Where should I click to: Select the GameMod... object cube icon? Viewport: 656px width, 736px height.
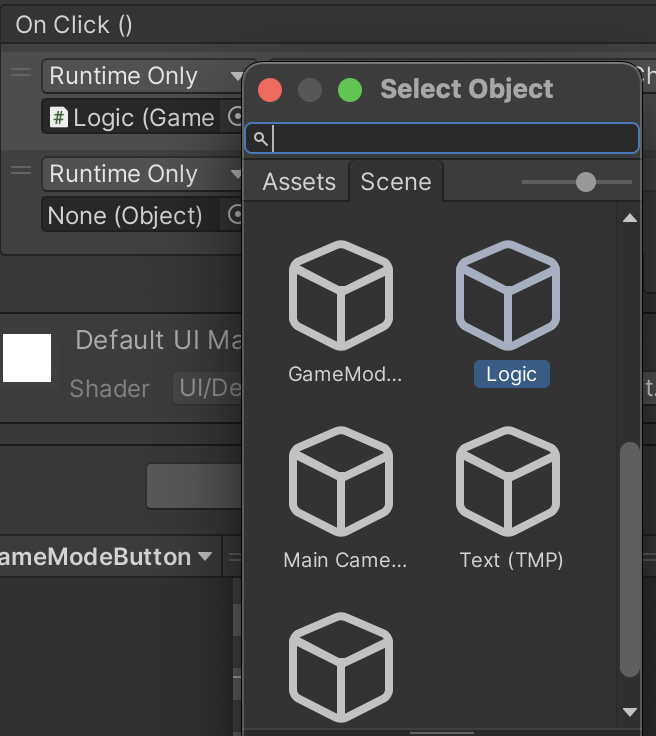(341, 293)
